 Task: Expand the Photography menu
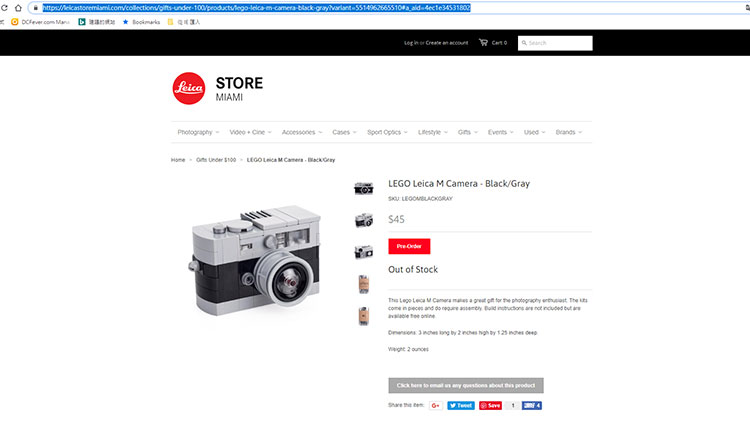coord(198,132)
